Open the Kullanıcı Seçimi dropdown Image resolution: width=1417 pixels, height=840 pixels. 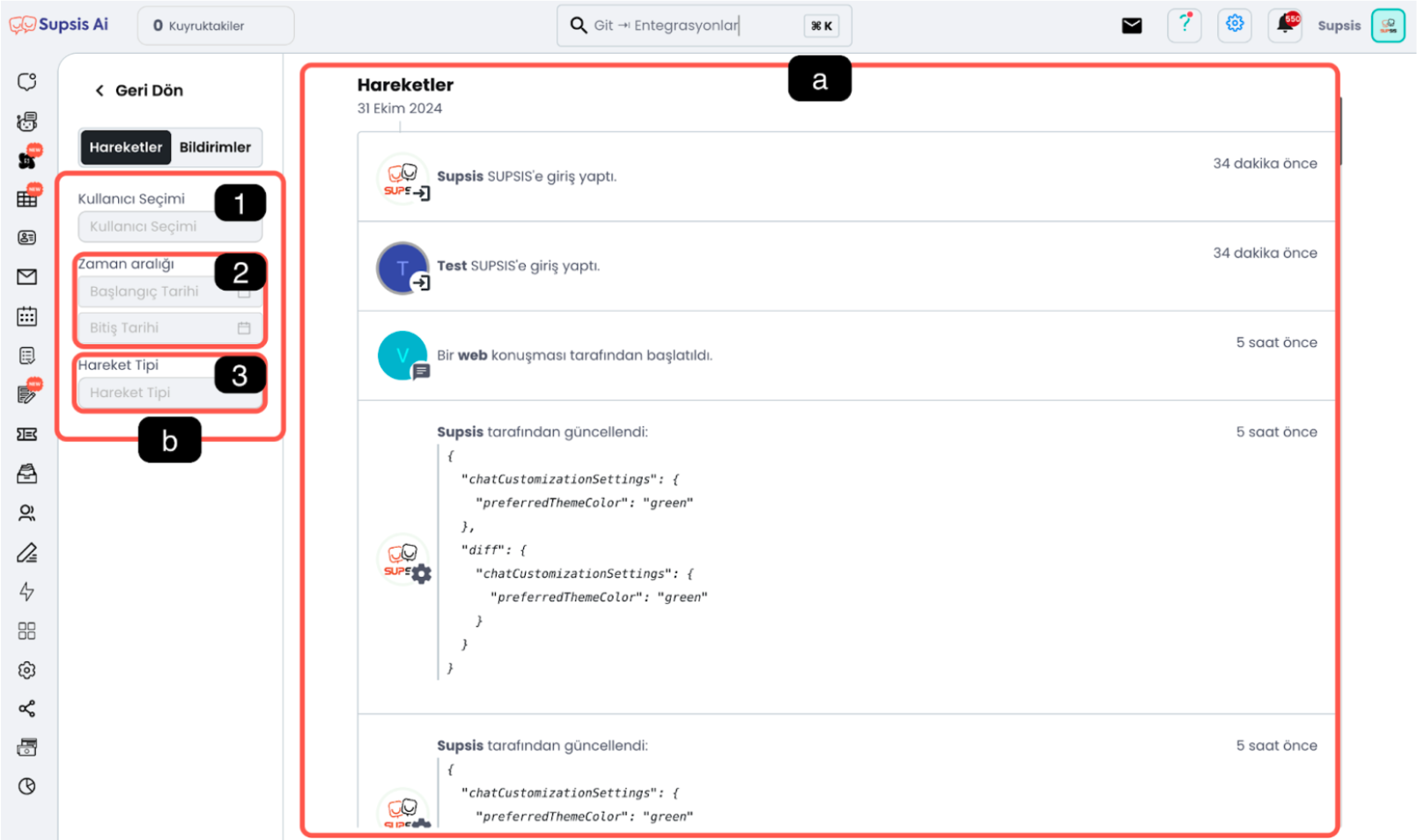click(170, 226)
